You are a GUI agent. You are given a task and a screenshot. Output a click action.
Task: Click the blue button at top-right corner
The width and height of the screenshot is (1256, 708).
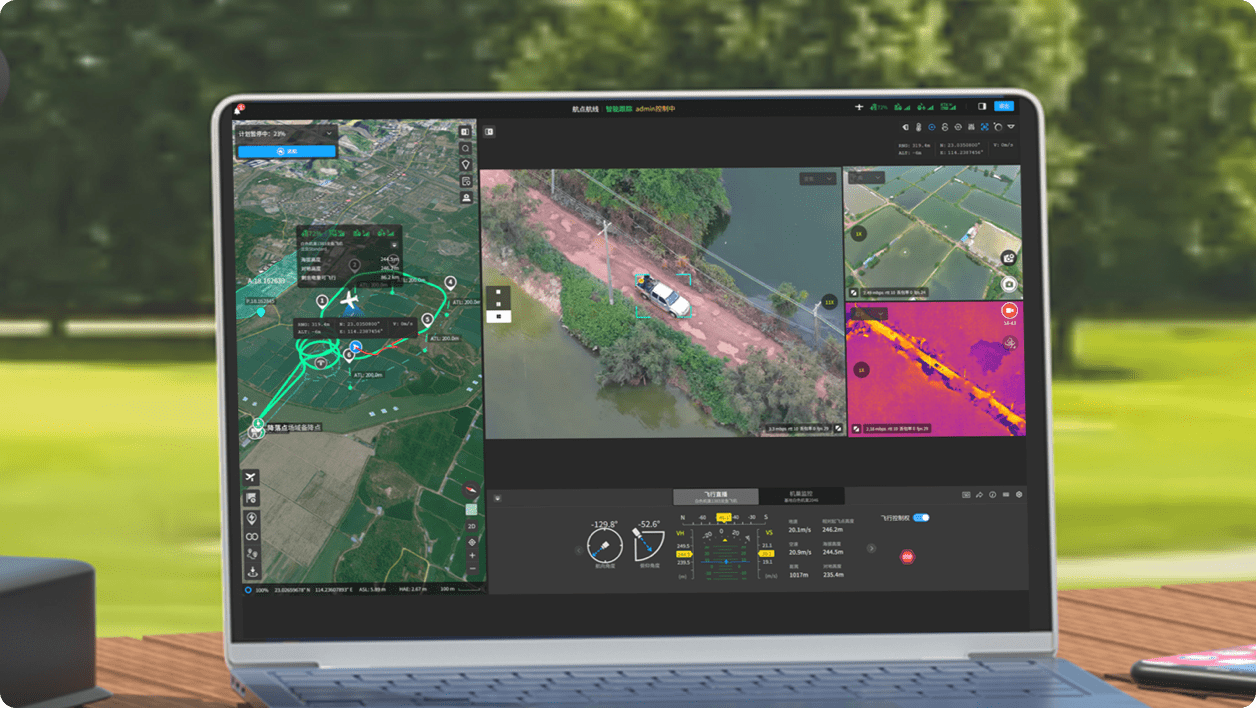click(1004, 106)
